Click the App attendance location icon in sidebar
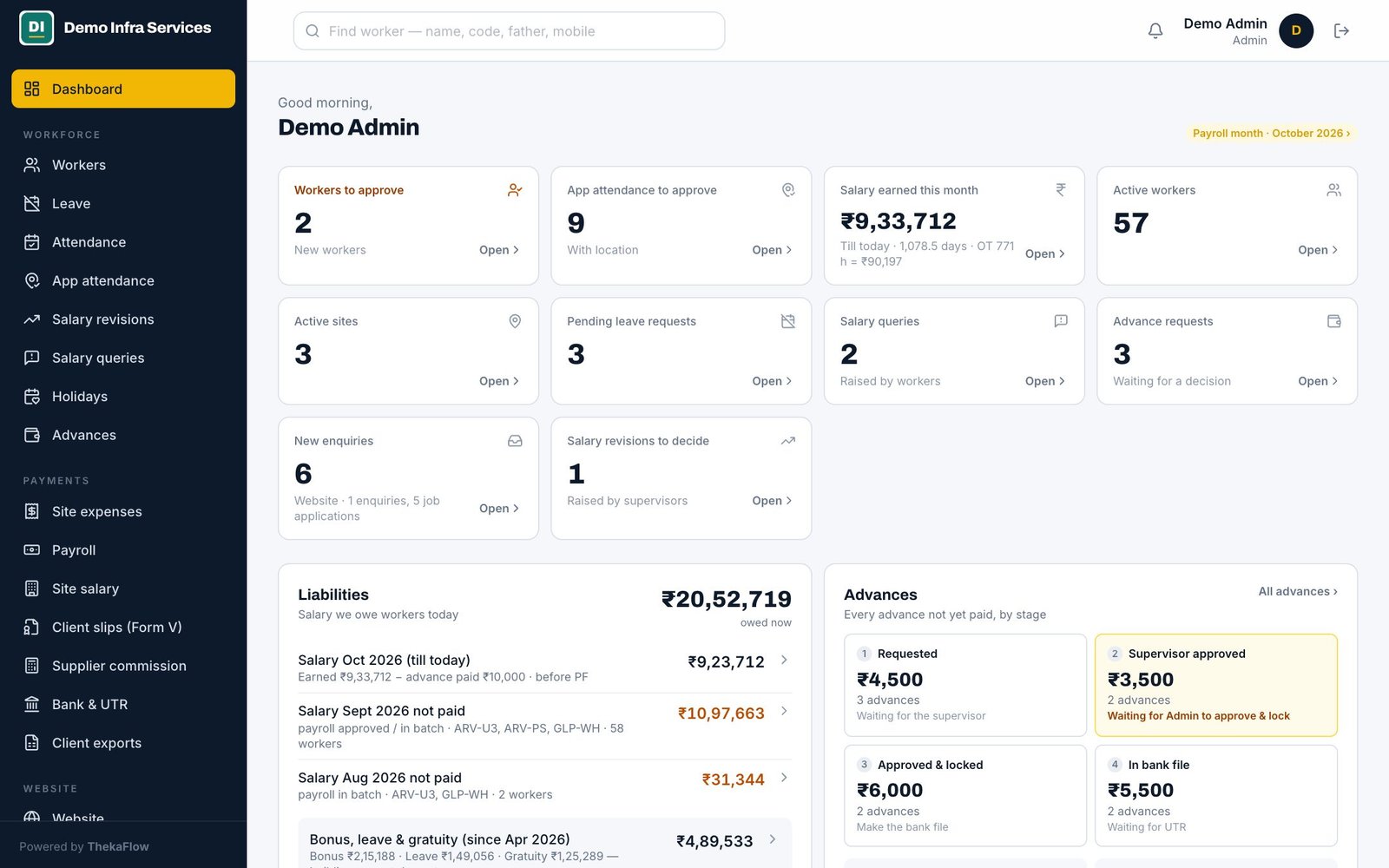 tap(32, 280)
